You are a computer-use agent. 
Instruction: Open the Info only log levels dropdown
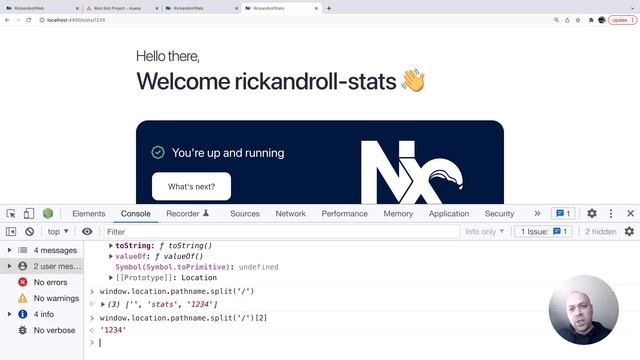[484, 232]
